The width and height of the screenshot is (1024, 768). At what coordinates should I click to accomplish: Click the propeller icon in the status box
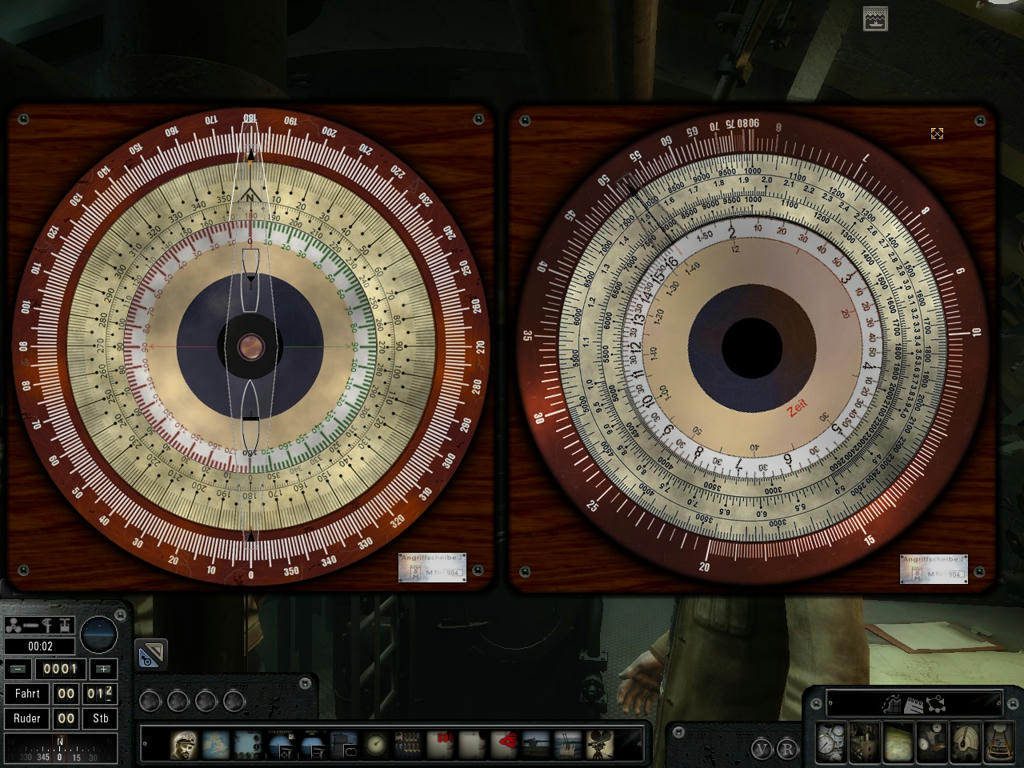pos(13,626)
